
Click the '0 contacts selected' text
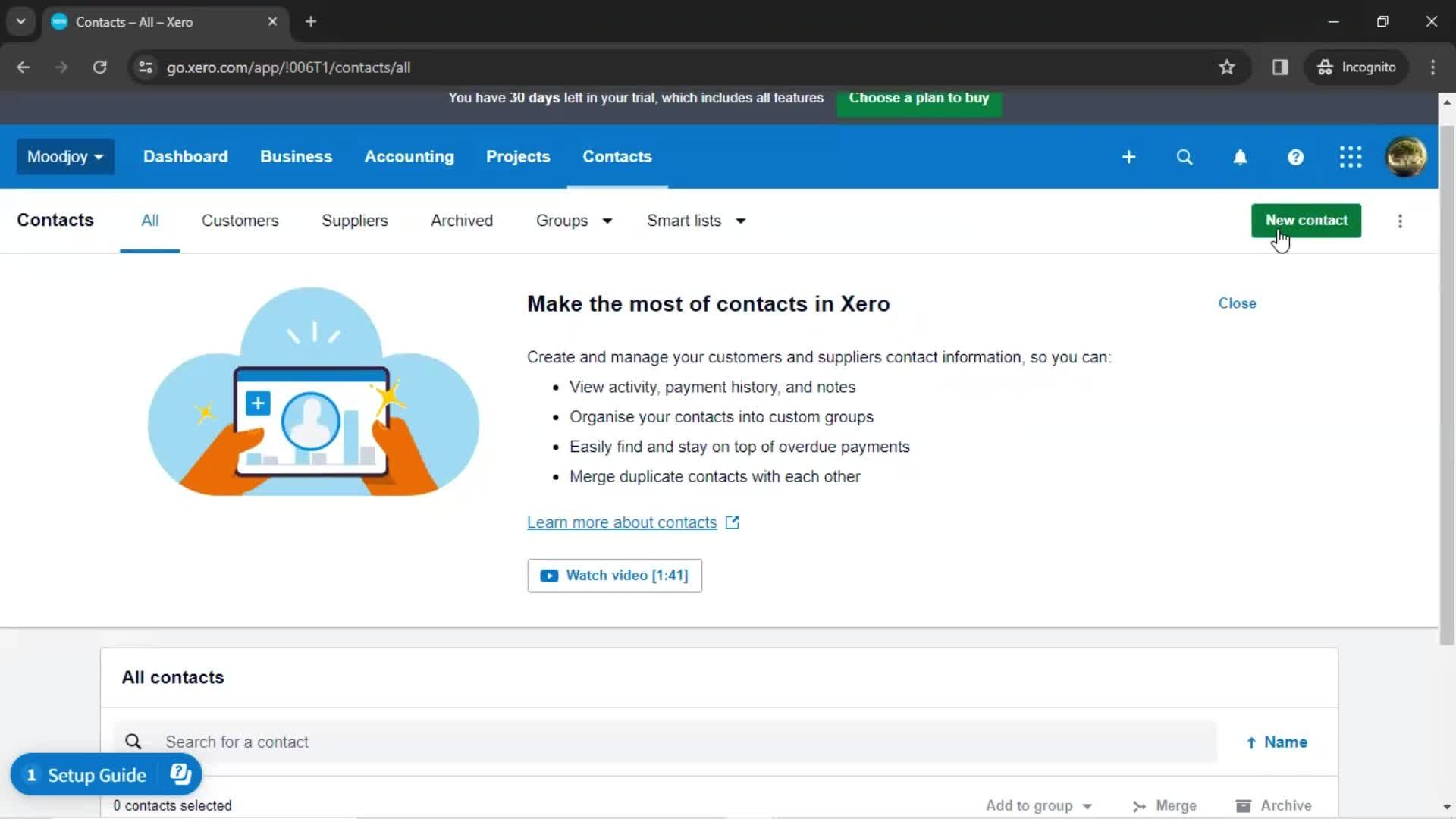(x=172, y=805)
